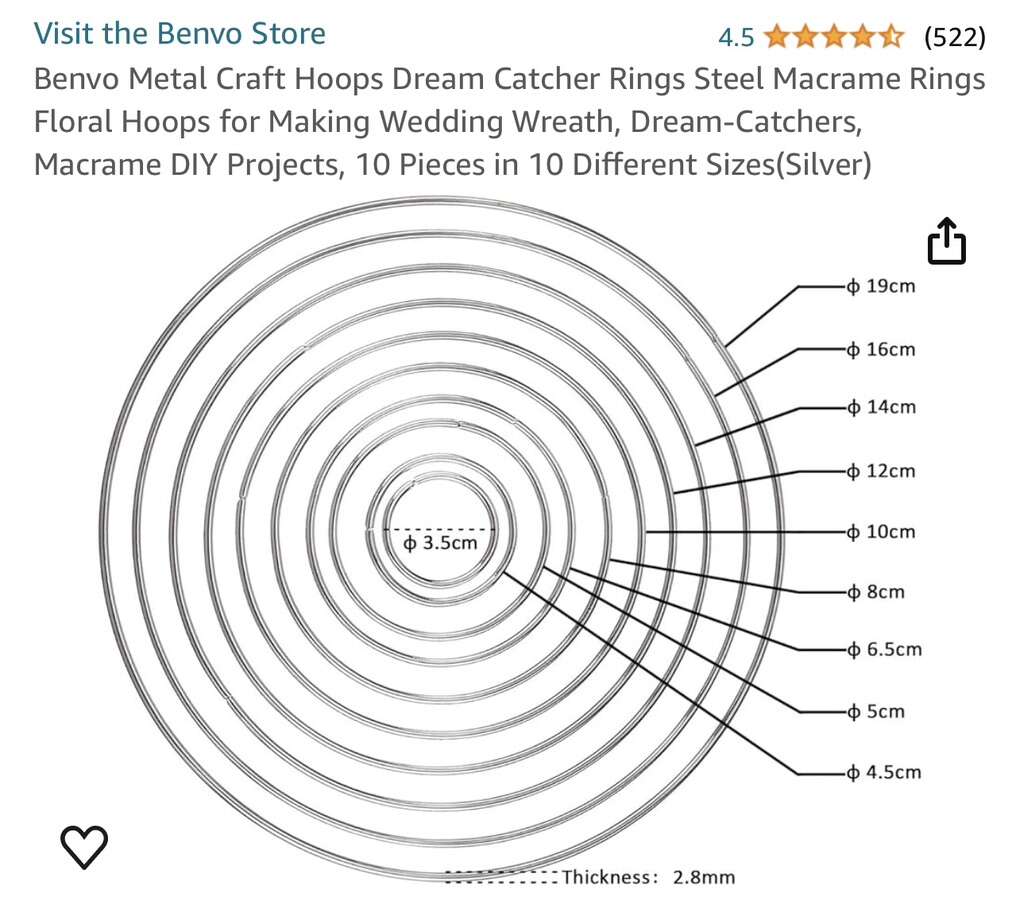Screen dimensions: 1020x902
Task: Tap the ϕ 12cm size label
Action: pyautogui.click(x=881, y=470)
